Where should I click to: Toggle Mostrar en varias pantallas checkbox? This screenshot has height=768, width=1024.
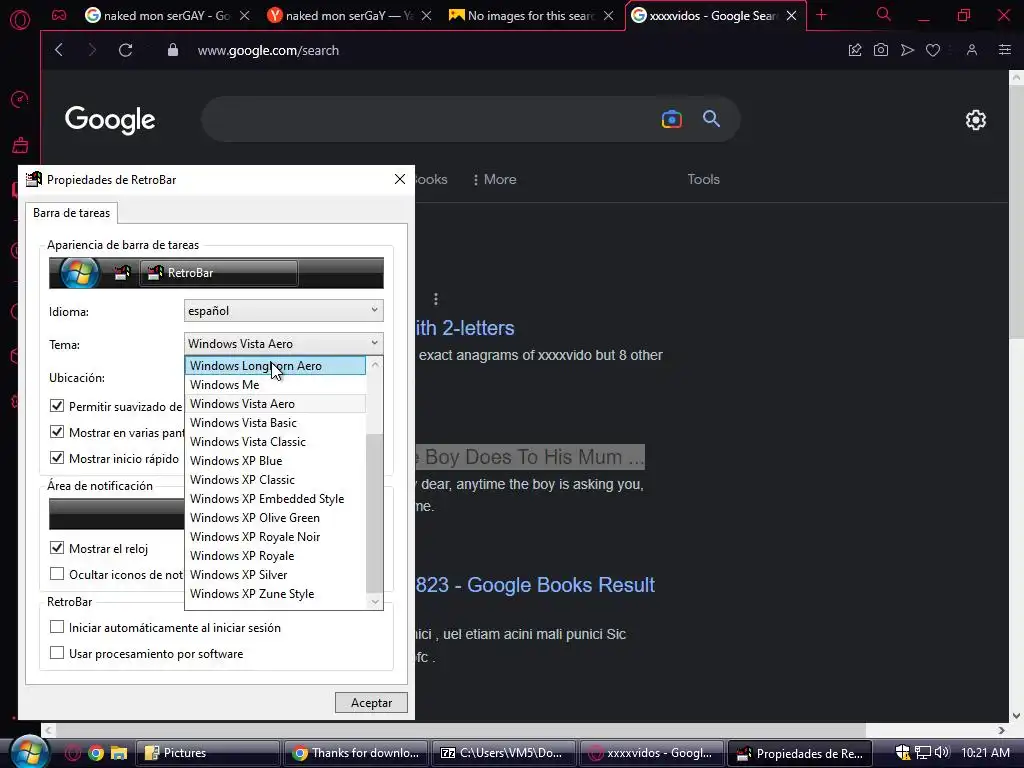click(x=57, y=432)
